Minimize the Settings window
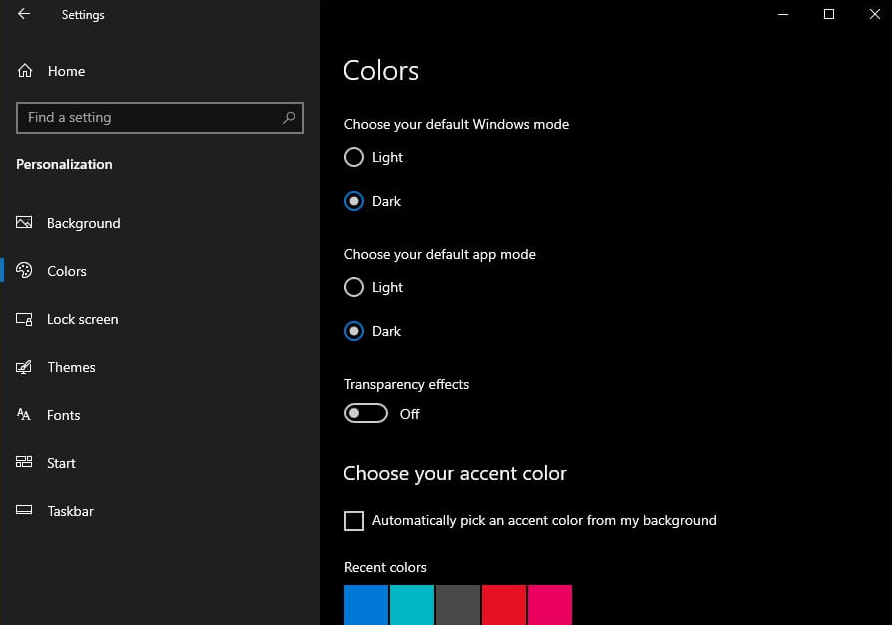Viewport: 892px width, 625px height. [x=783, y=14]
